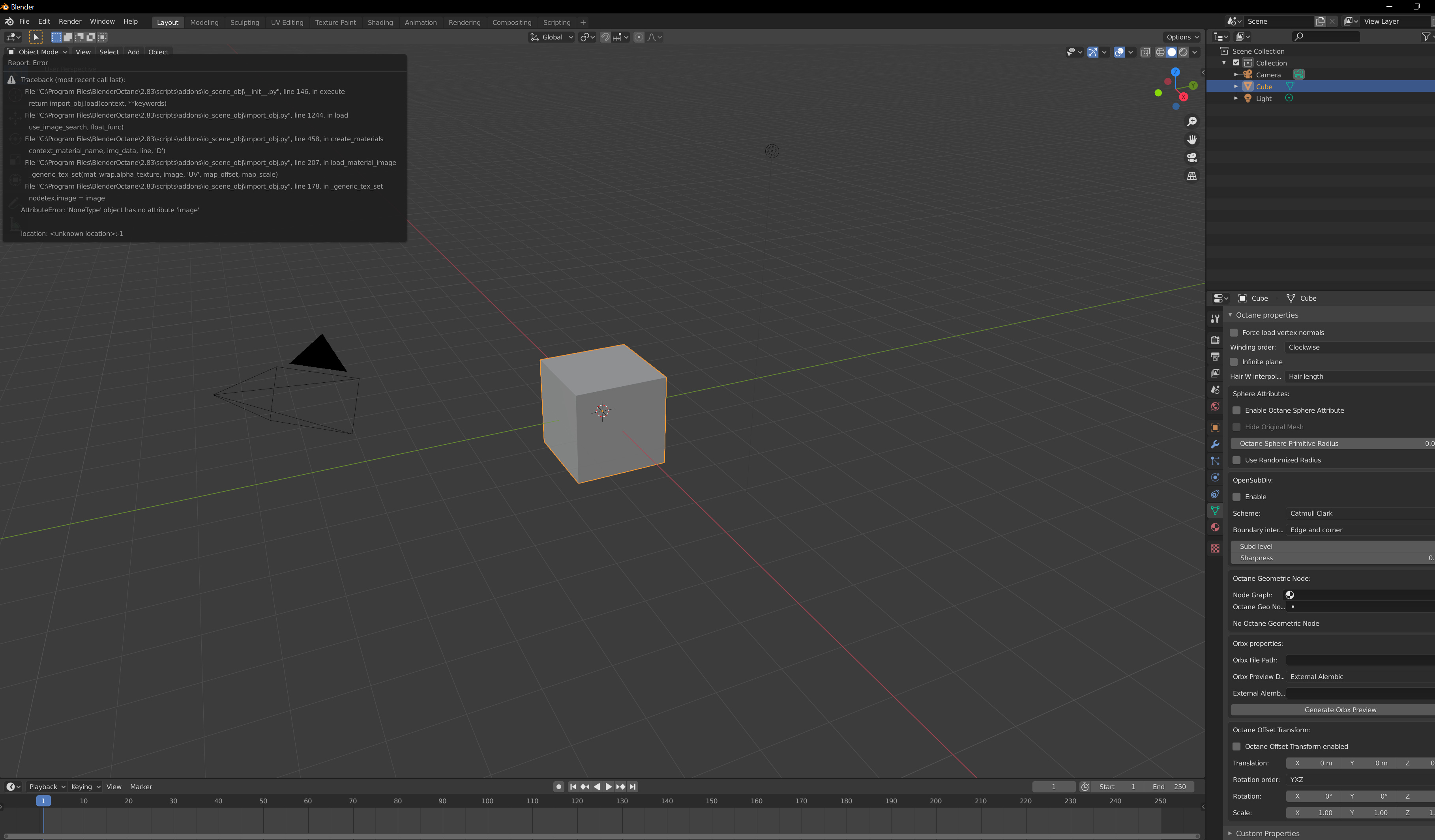
Task: Enable Force load vertex normals checkbox
Action: (x=1234, y=333)
